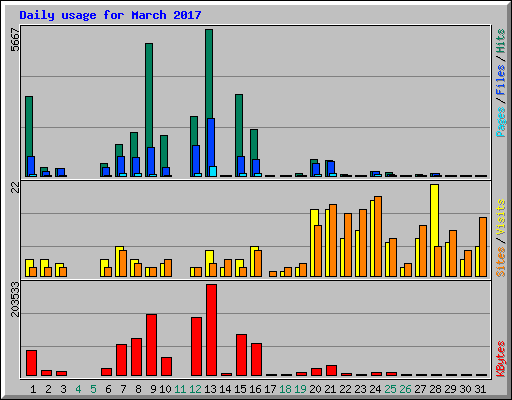Click the tallest red KBytes bar for day 13
512x400 pixels.
211,330
